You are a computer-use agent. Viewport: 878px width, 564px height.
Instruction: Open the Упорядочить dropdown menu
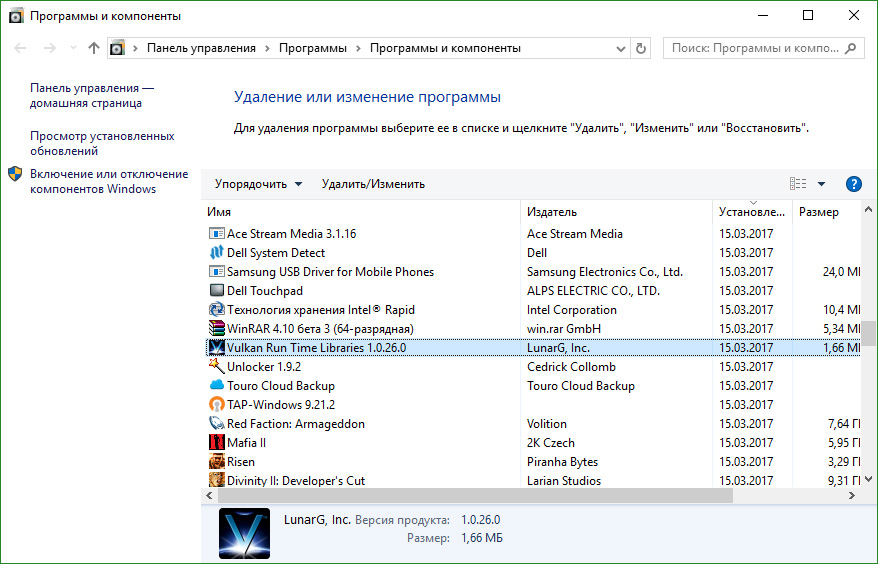[x=258, y=184]
